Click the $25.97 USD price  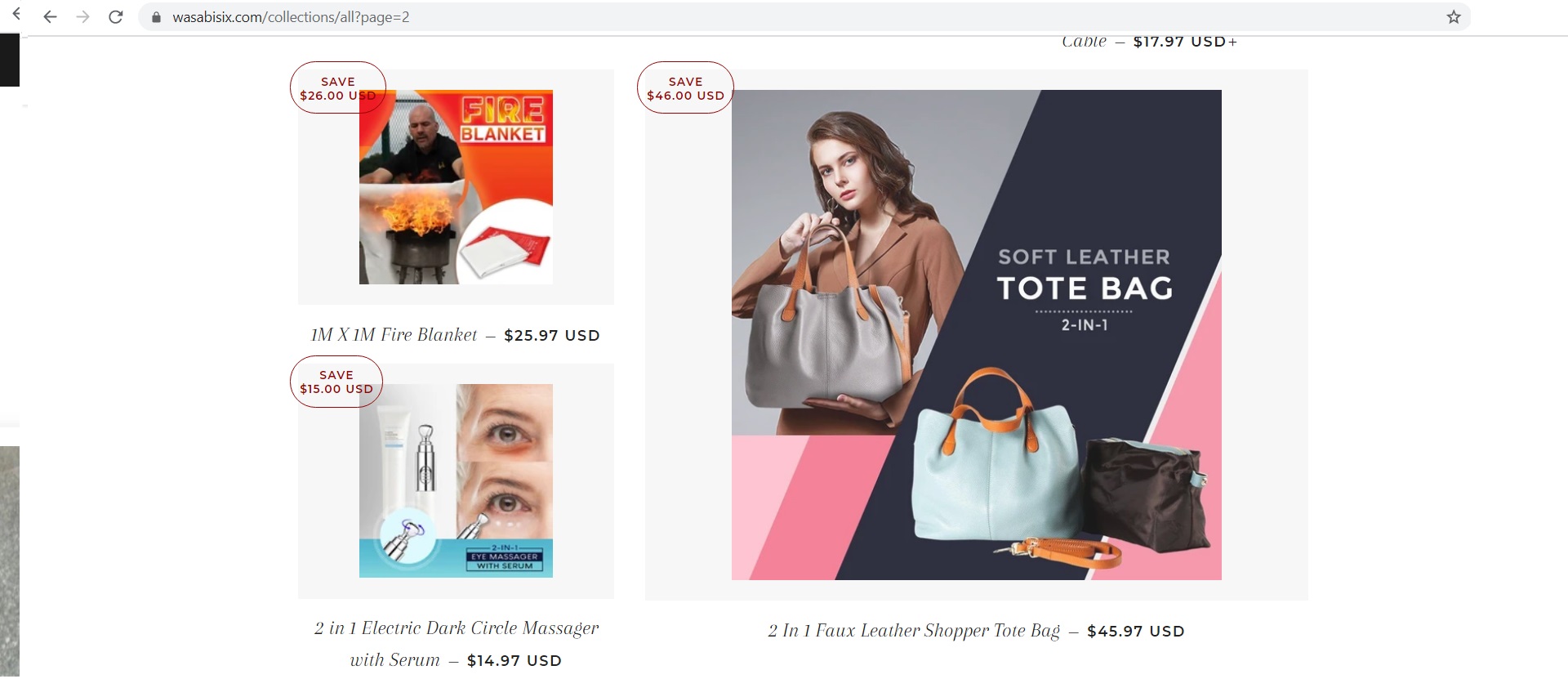pos(552,336)
